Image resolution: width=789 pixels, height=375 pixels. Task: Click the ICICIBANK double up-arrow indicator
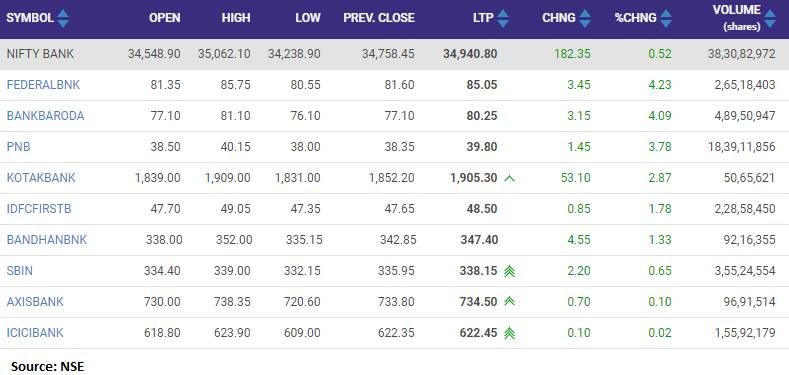(x=510, y=333)
